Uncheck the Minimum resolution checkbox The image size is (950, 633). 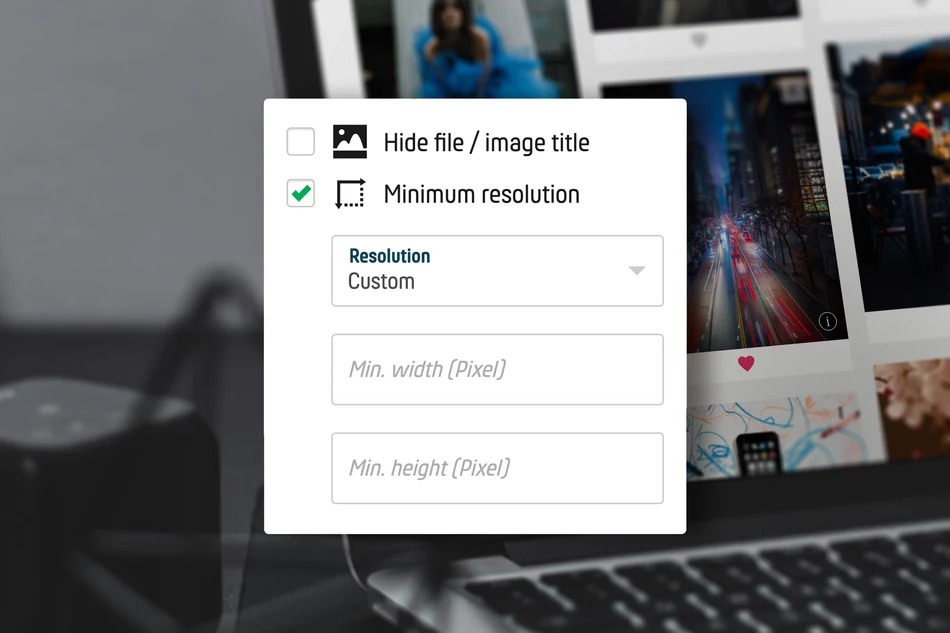[301, 194]
